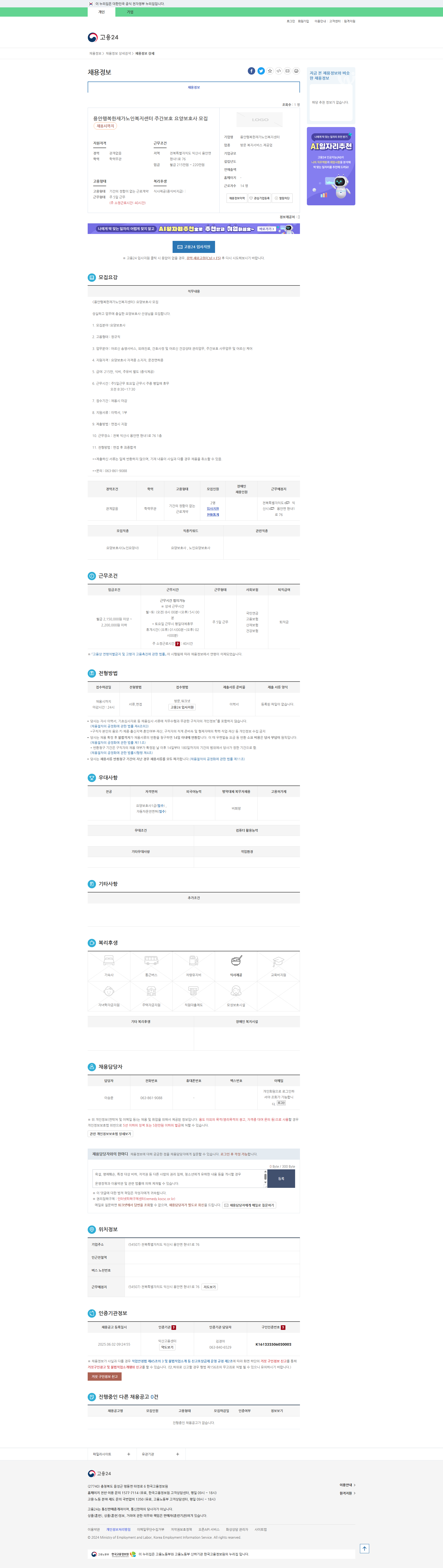Print the page using the printer icon

296,71
